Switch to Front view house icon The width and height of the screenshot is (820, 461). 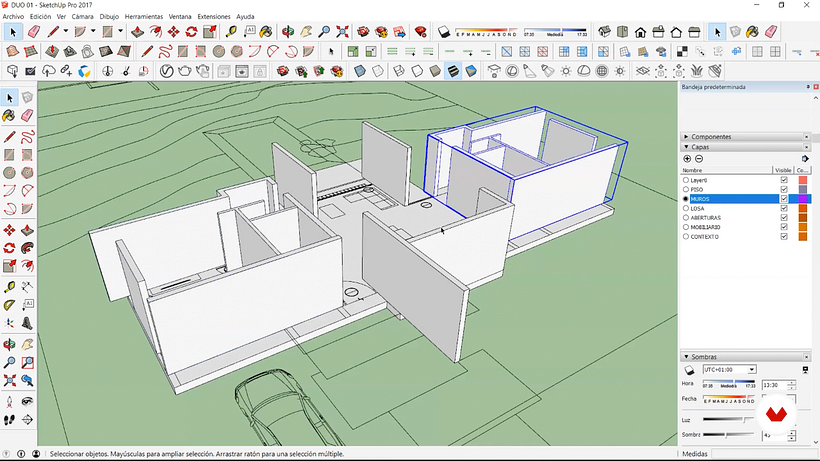pyautogui.click(x=640, y=32)
